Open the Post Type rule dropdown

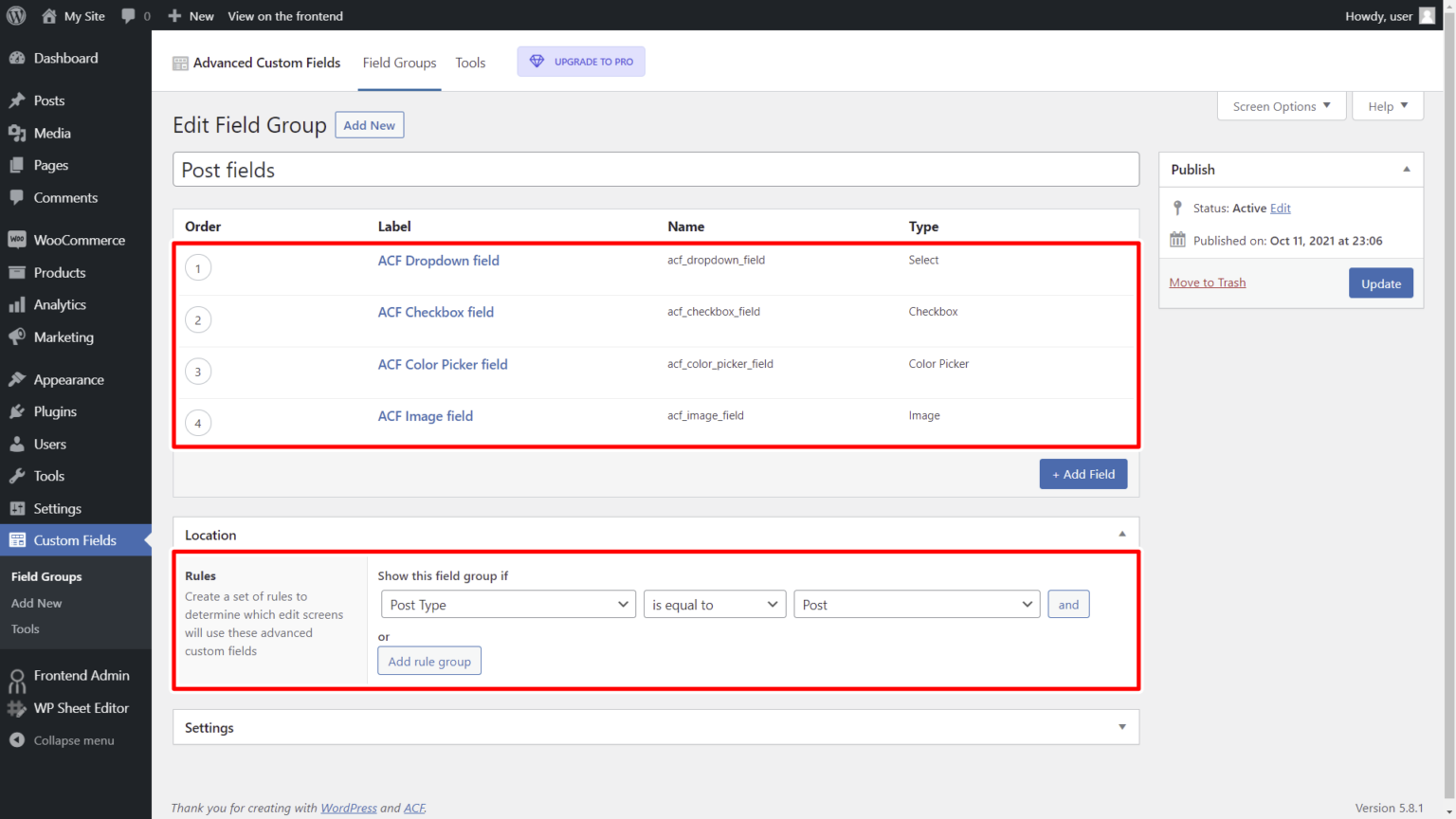pyautogui.click(x=508, y=604)
